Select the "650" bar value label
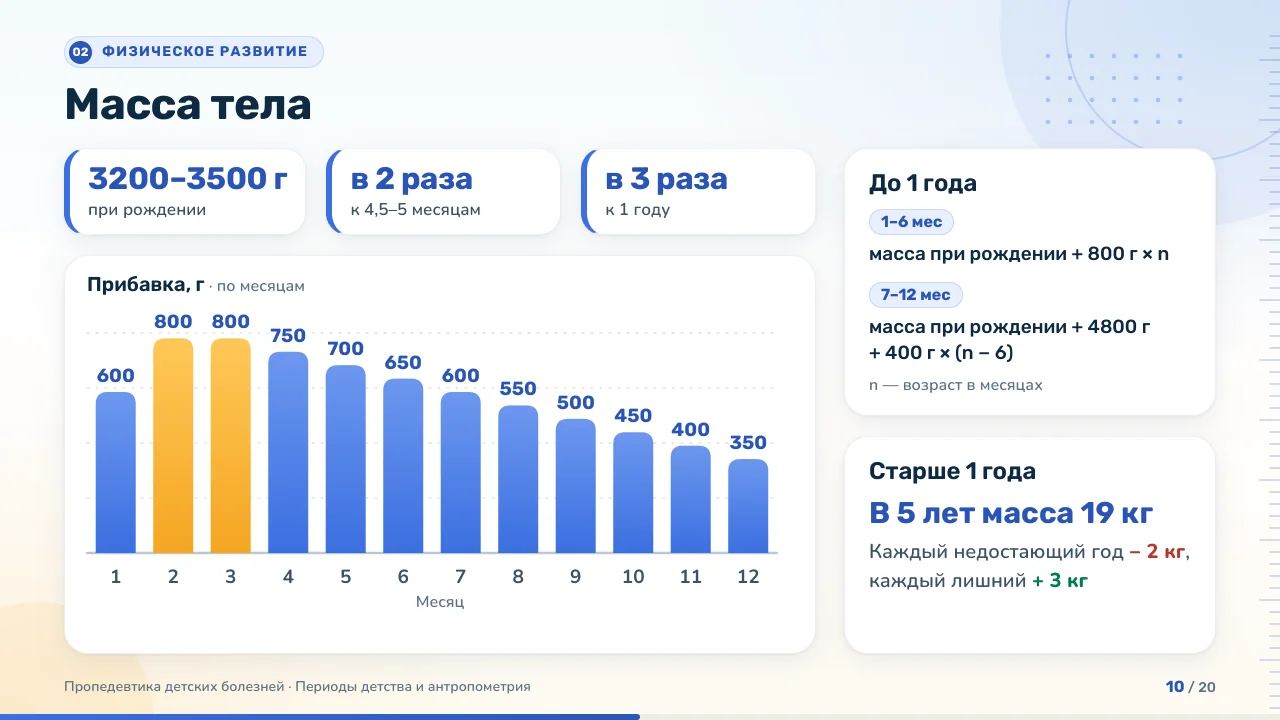Screen dimensions: 1280x720 (403, 362)
